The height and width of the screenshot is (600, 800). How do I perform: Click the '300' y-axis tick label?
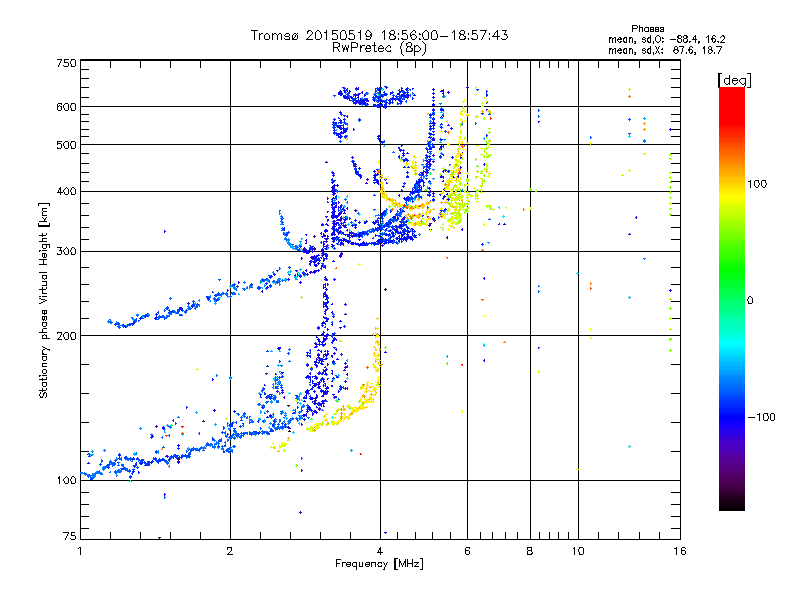[x=67, y=251]
